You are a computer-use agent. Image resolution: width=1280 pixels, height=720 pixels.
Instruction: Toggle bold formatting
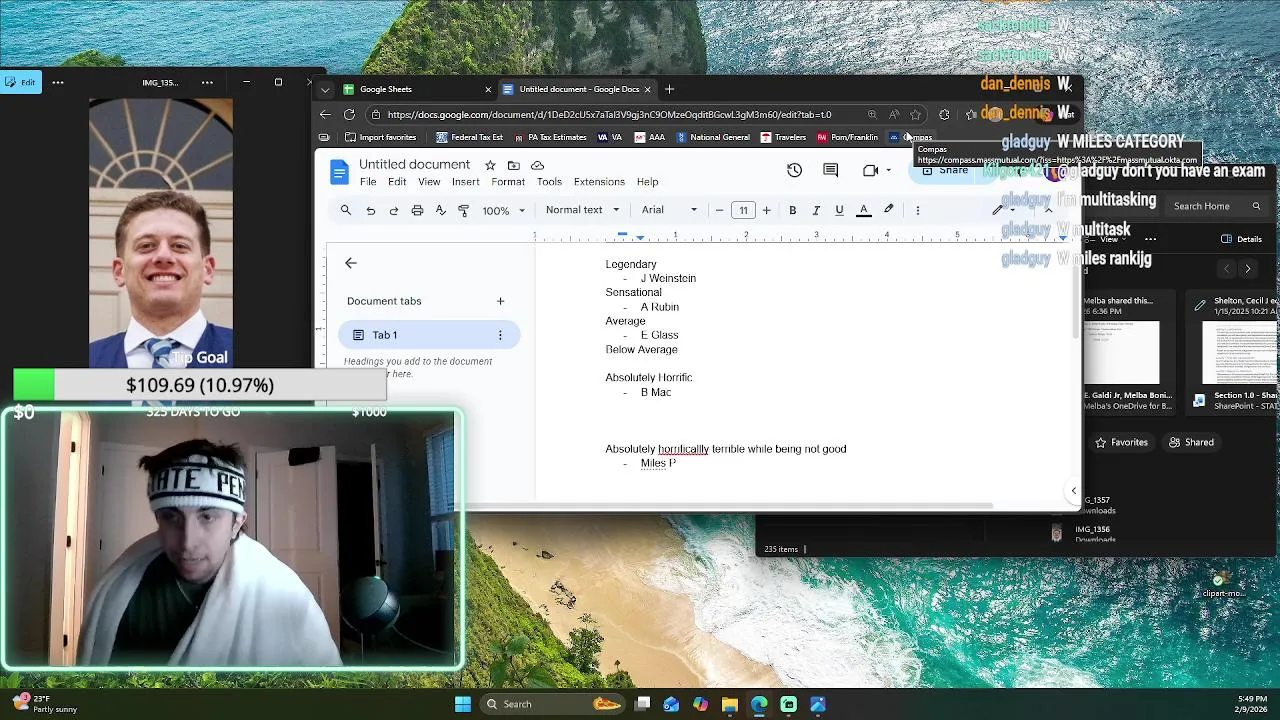[792, 210]
